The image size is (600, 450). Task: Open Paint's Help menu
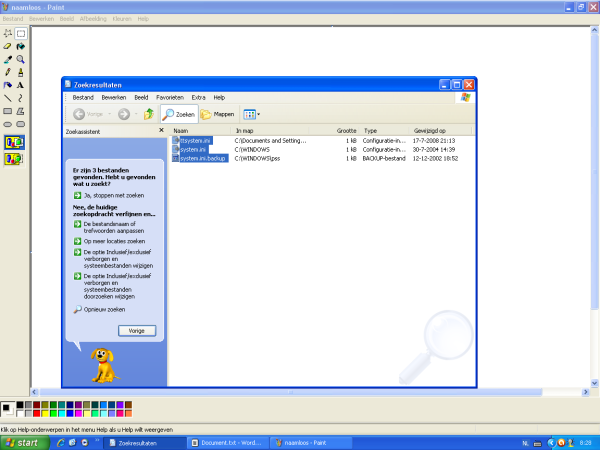[143, 19]
